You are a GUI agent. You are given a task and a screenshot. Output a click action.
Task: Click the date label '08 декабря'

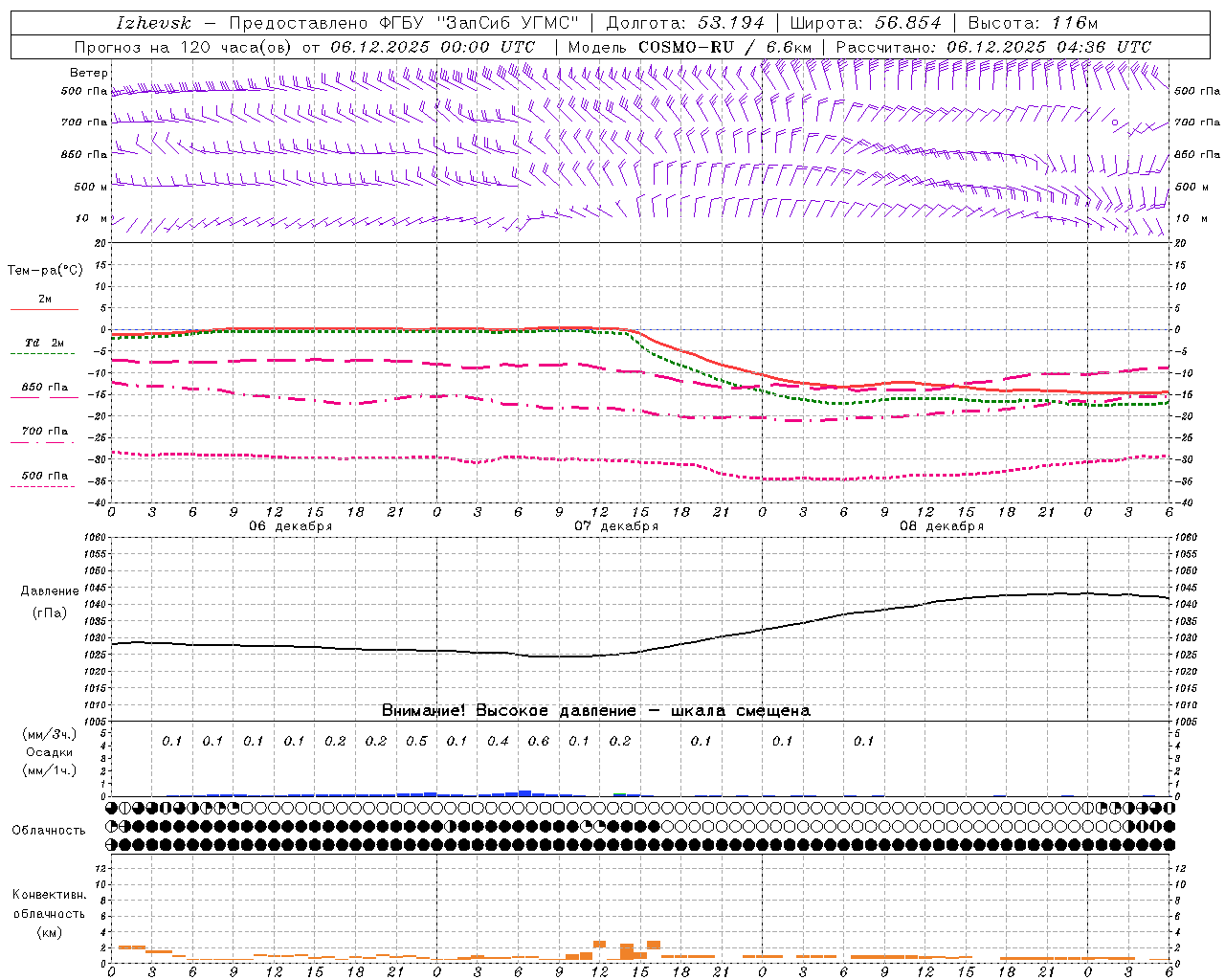[942, 526]
